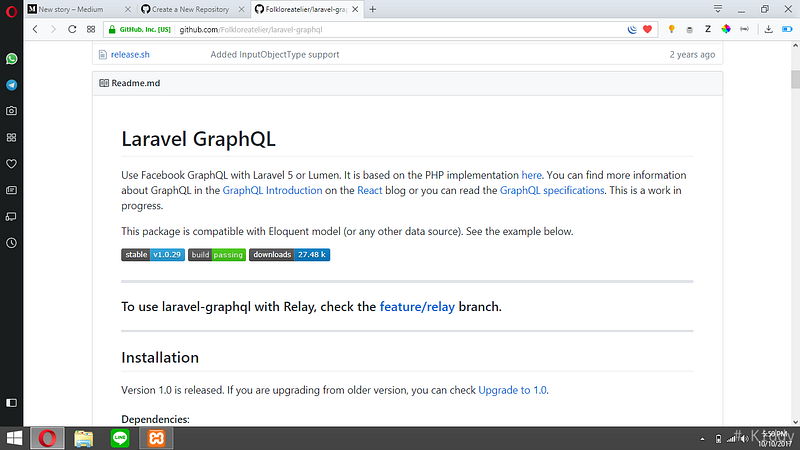The width and height of the screenshot is (800, 450).
Task: Open the Added InputObjectType support commit message
Action: (x=274, y=55)
